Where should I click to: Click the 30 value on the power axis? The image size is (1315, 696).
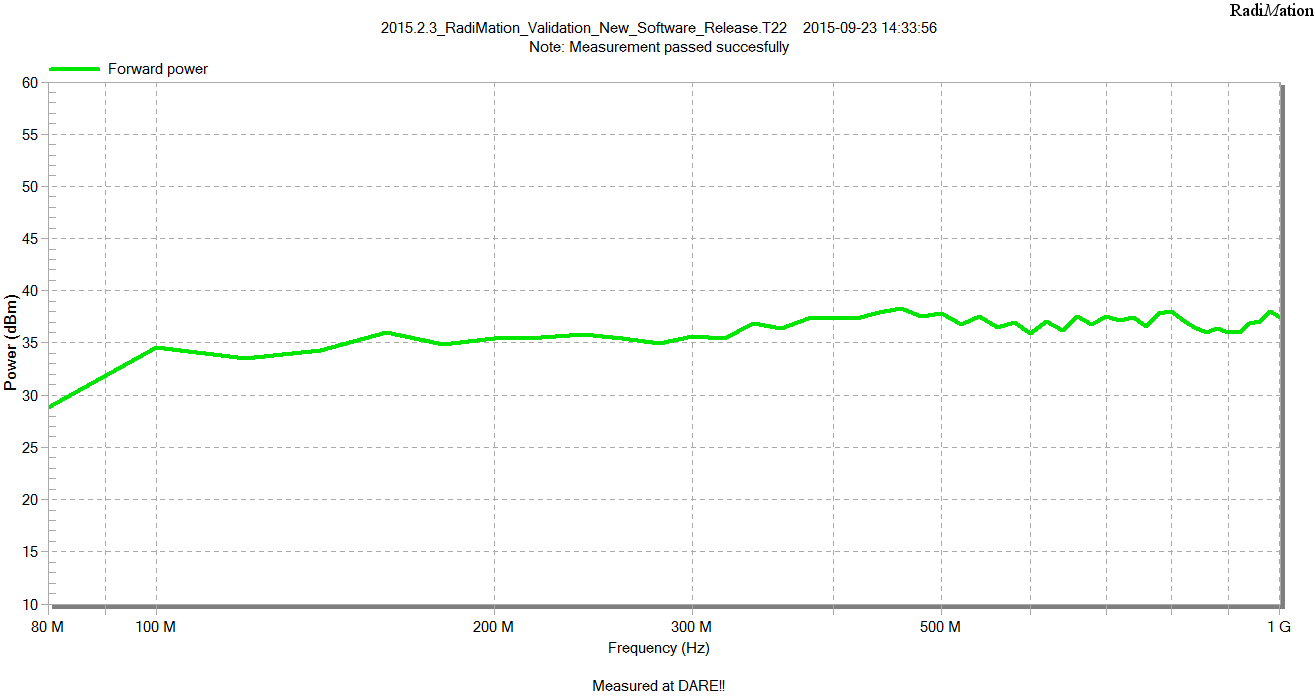tap(29, 396)
